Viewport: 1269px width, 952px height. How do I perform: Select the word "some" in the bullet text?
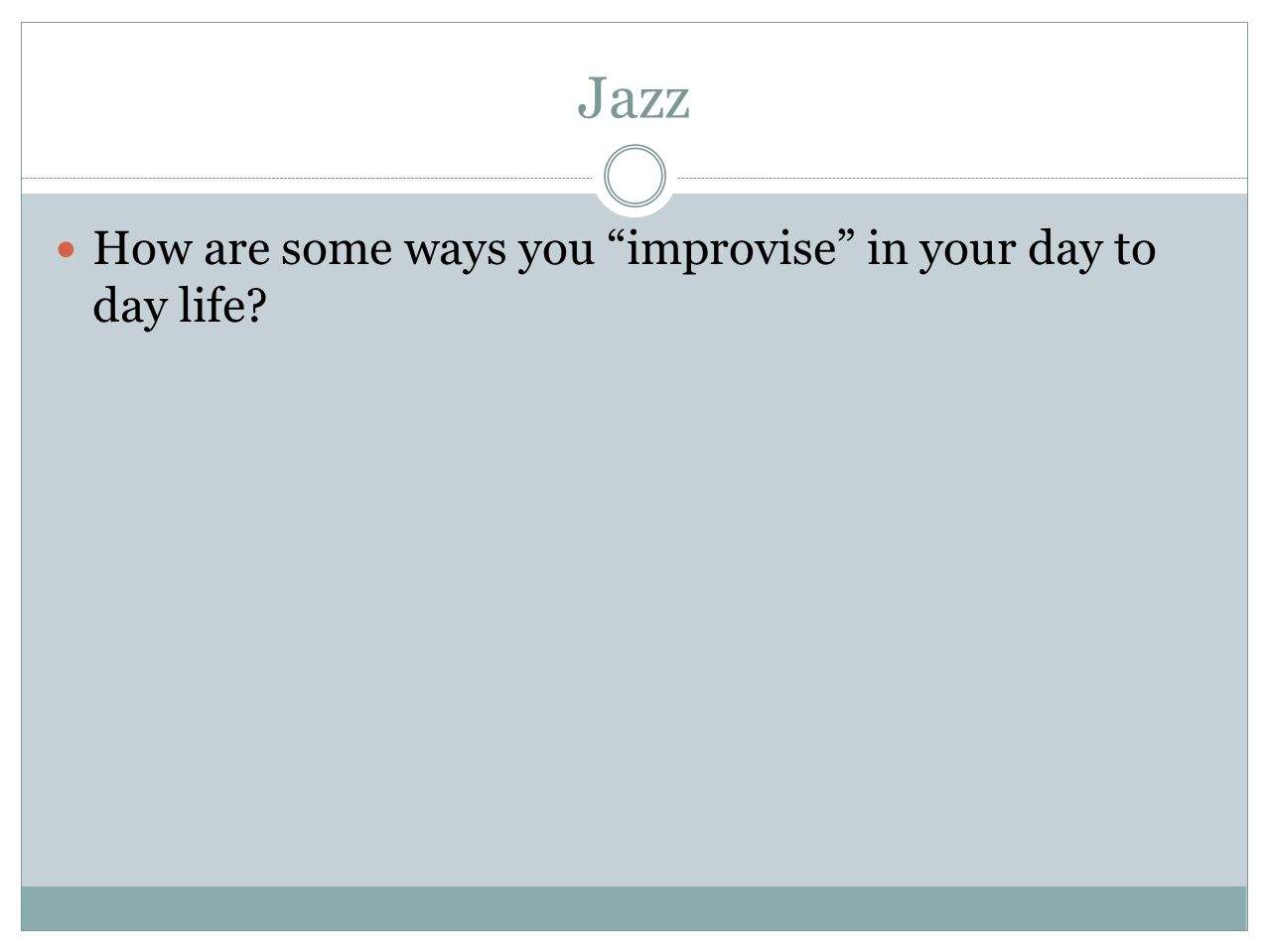(x=336, y=249)
